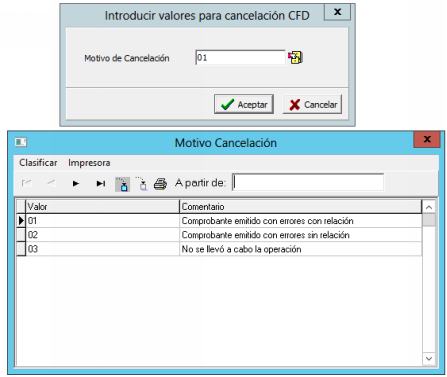Click row selector for row 01
Screen dimensions: 447x377
click(21, 221)
